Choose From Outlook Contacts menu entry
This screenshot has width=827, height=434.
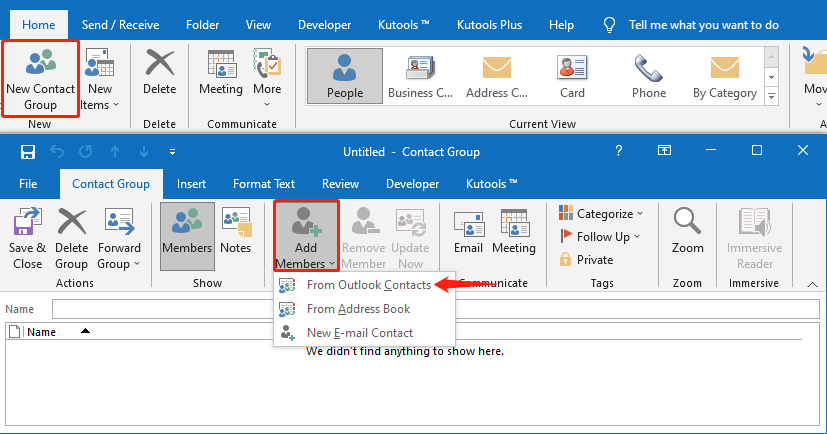[368, 285]
